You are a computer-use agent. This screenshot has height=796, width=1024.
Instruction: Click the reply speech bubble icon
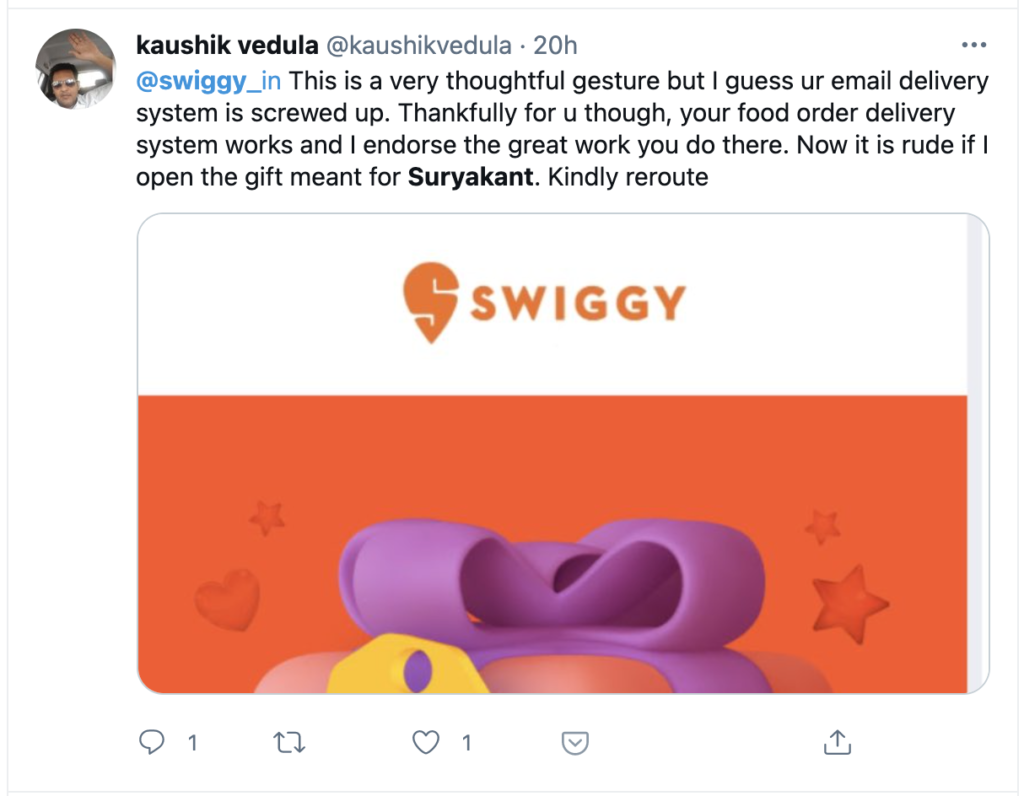[151, 742]
